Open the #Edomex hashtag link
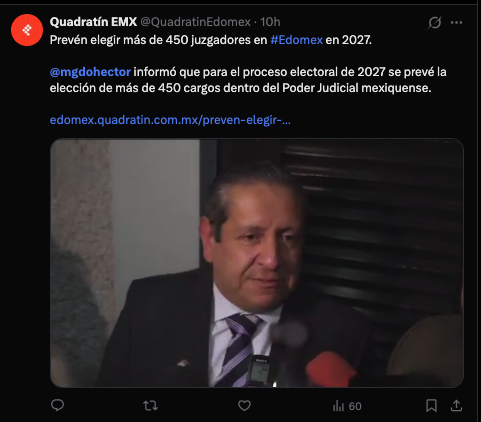Viewport: 481px width, 422px height. 296,40
